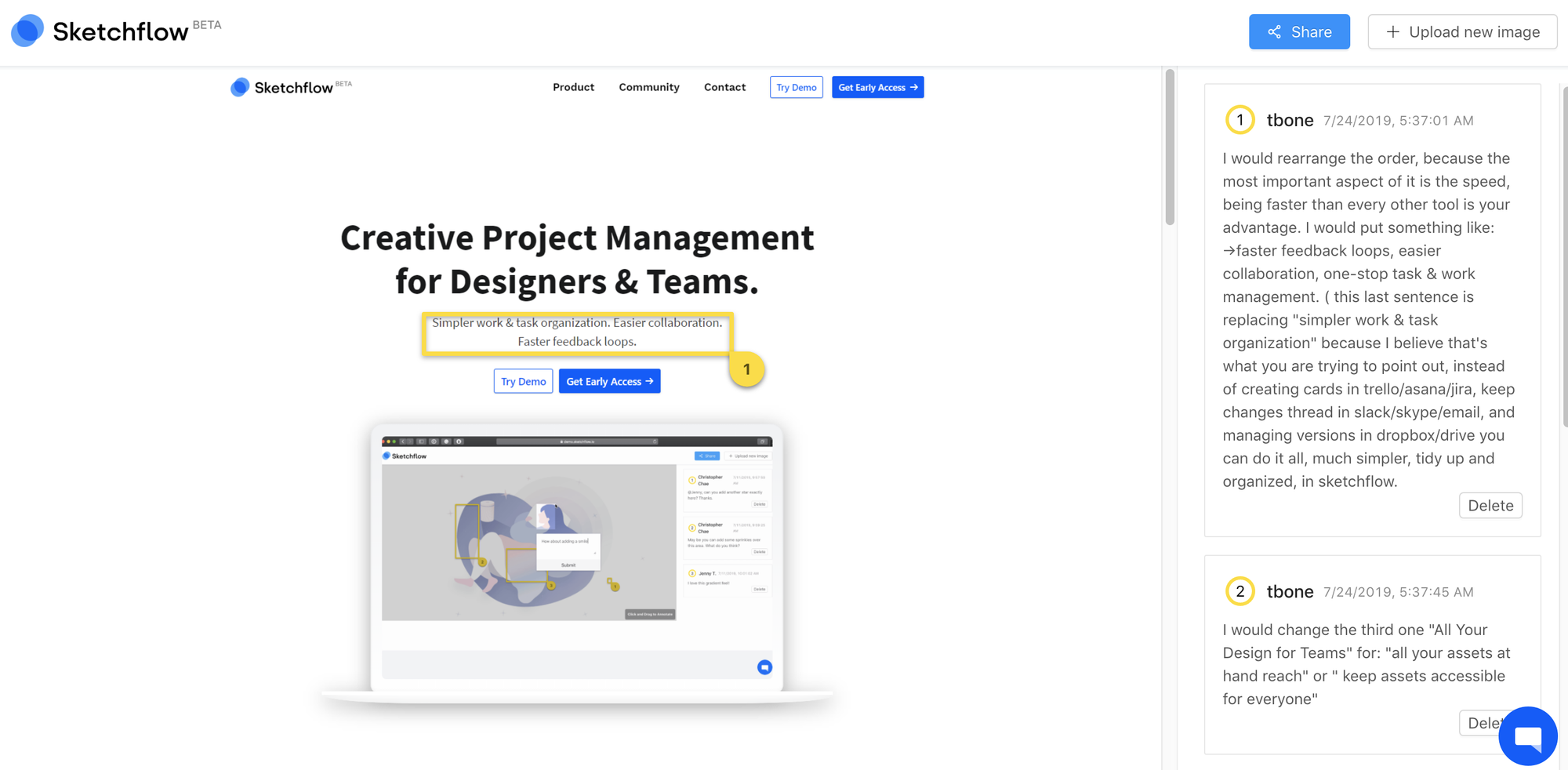Click the timestamp 7/24/2019, 5:37:01 AM
The height and width of the screenshot is (770, 1568).
click(1399, 121)
